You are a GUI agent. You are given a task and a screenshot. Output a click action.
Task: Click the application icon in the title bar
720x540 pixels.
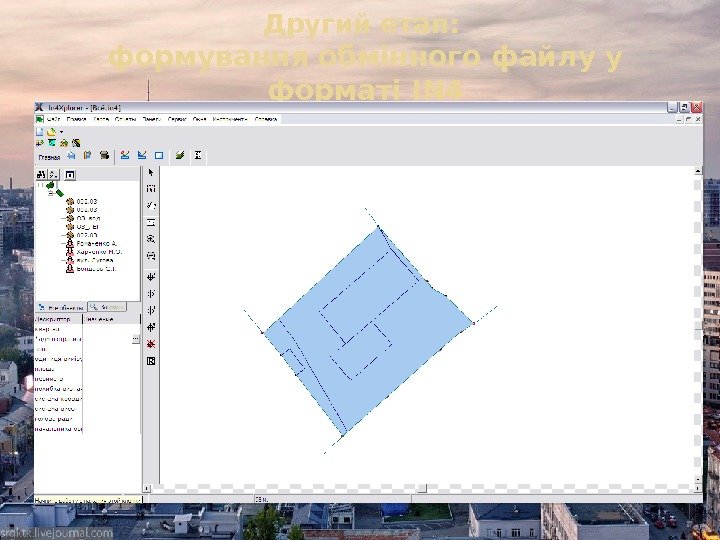(x=39, y=107)
